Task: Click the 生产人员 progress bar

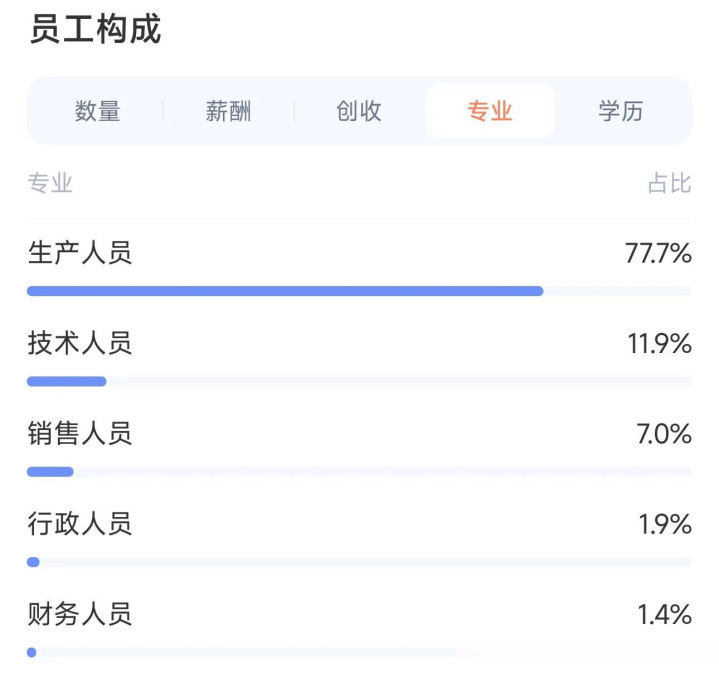Action: pos(285,291)
